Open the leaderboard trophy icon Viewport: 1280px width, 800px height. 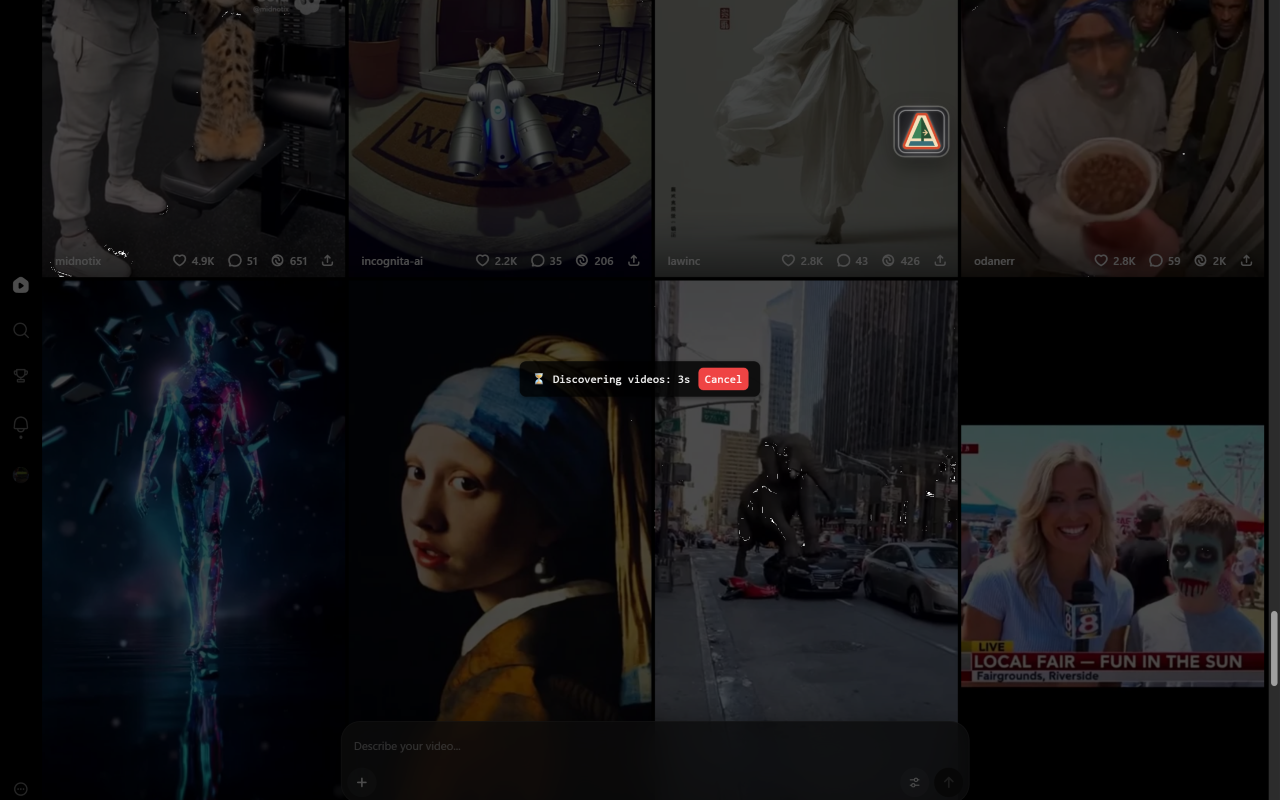20,375
